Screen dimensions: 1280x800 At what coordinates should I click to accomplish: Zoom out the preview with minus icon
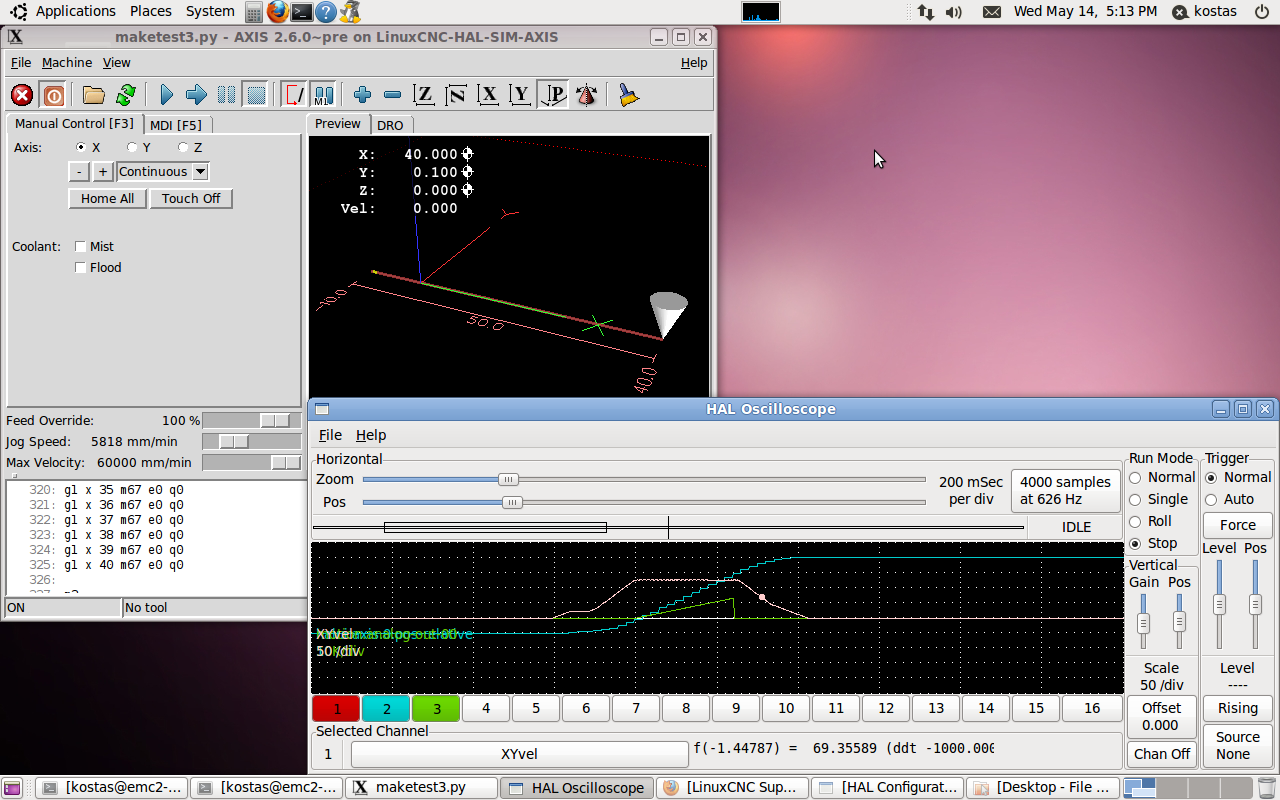click(393, 95)
